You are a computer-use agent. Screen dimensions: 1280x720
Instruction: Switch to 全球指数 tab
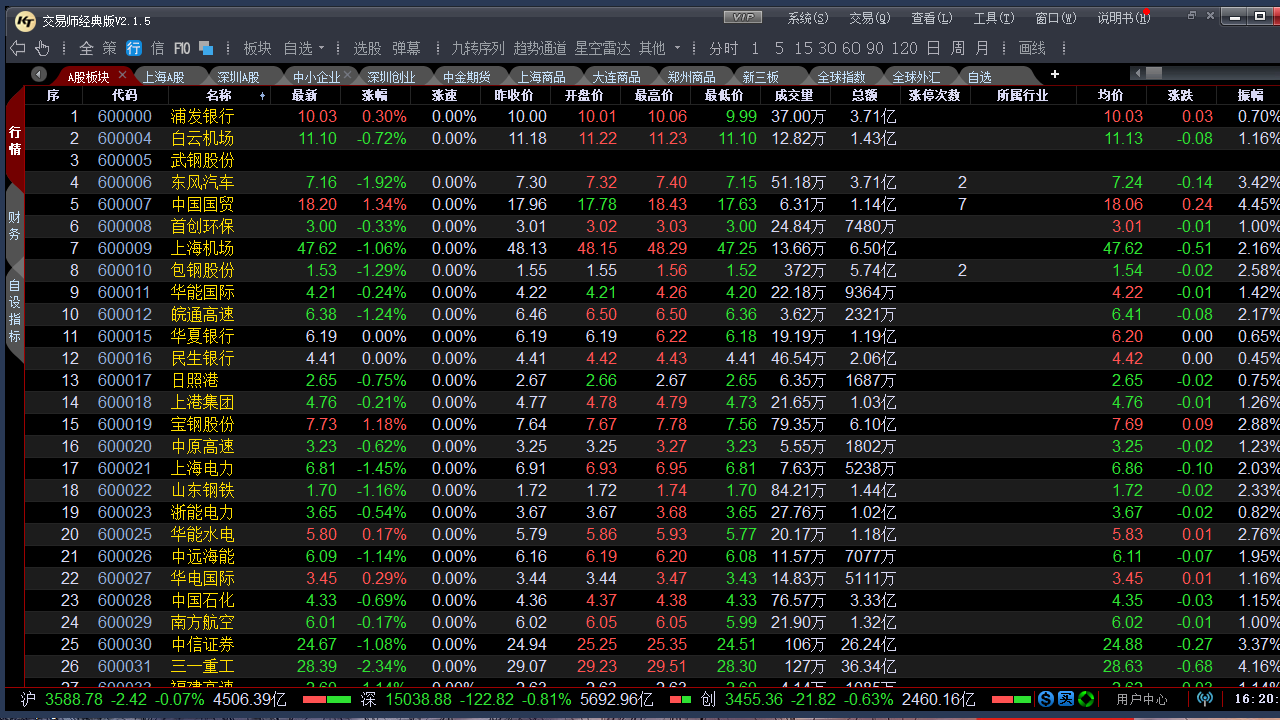tap(841, 77)
